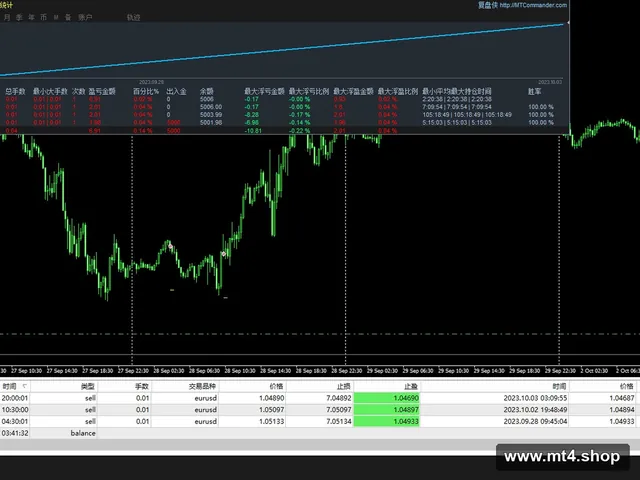Select the max floating loss -8.28

click(251, 115)
